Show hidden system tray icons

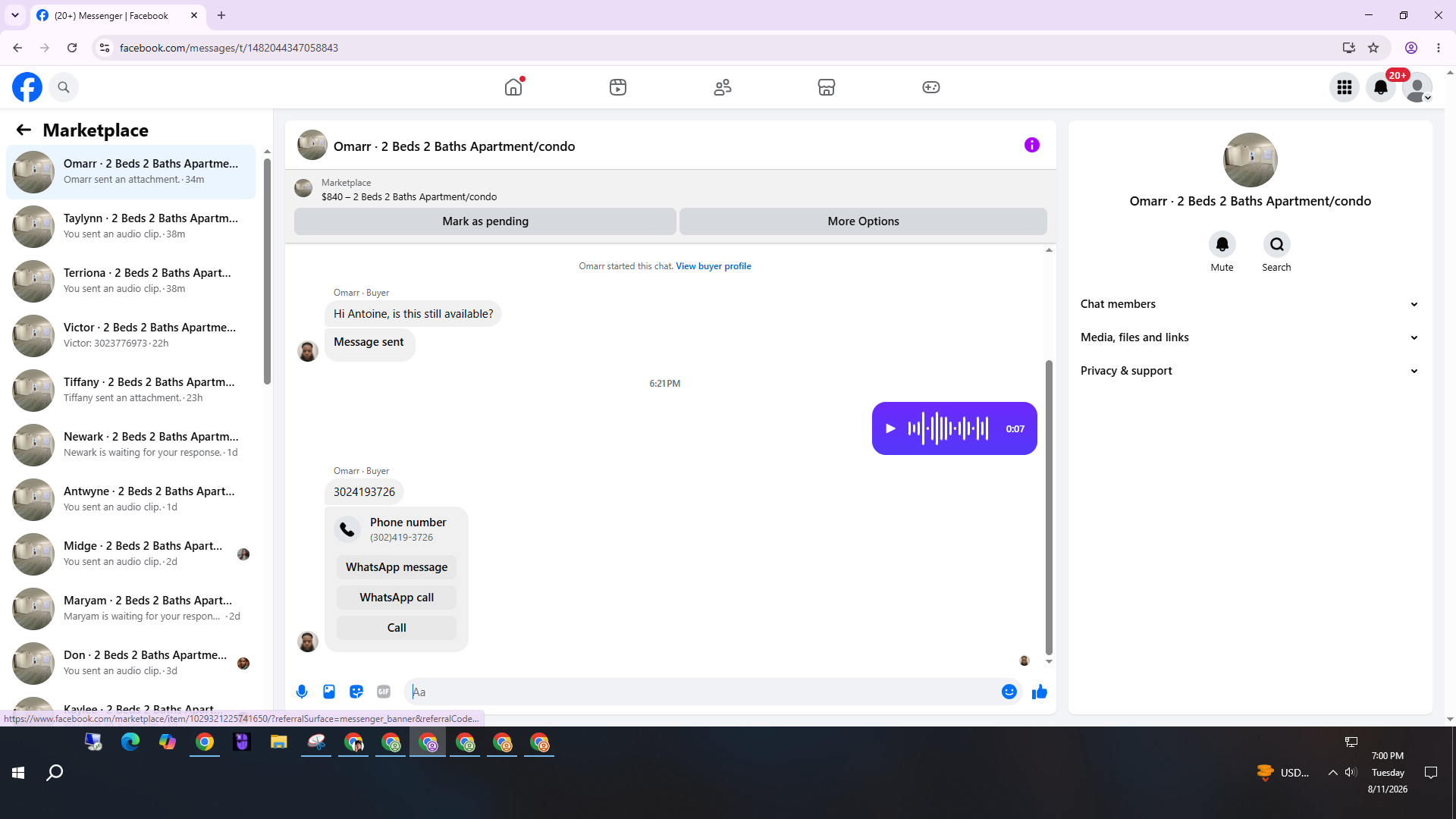click(x=1332, y=773)
